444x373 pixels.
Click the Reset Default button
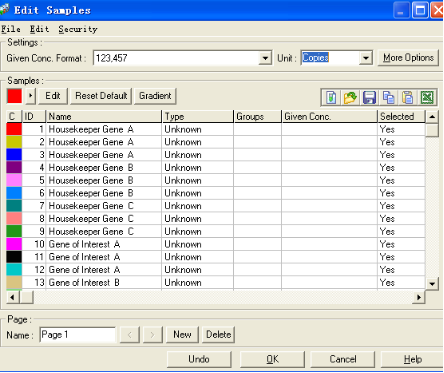click(x=101, y=96)
